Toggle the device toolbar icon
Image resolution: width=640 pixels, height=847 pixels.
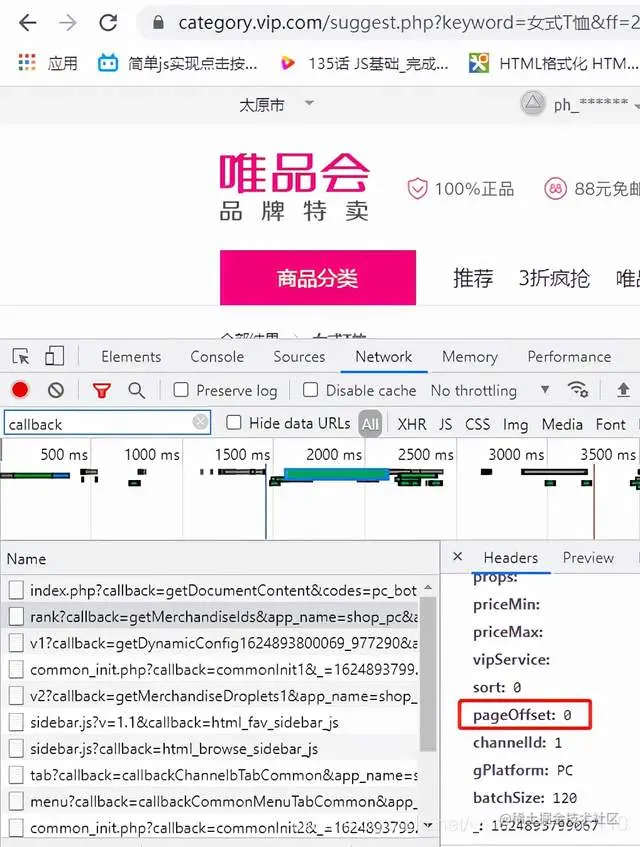54,356
